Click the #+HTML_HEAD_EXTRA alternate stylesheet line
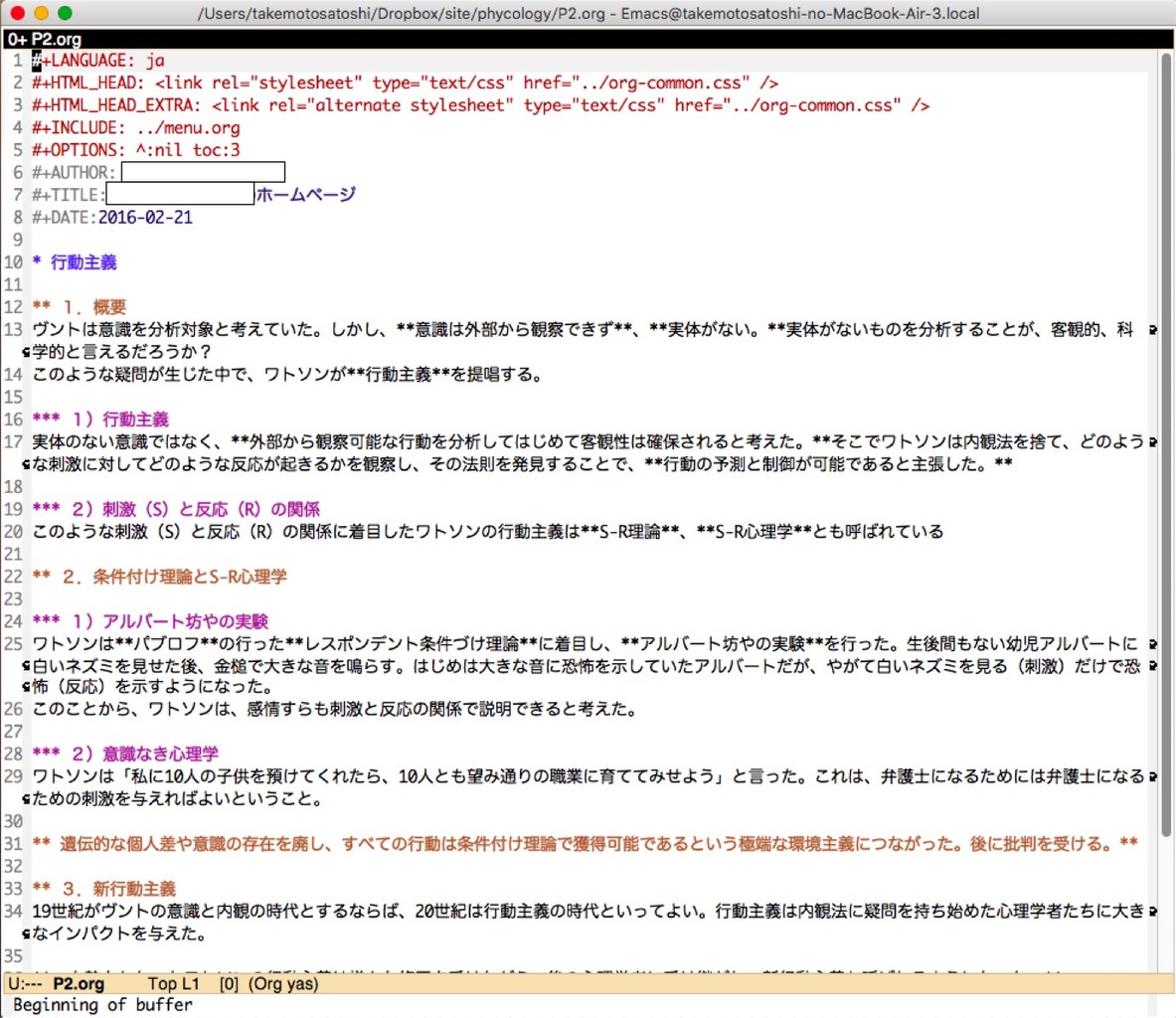Screen dimensions: 1176x1018 click(481, 105)
